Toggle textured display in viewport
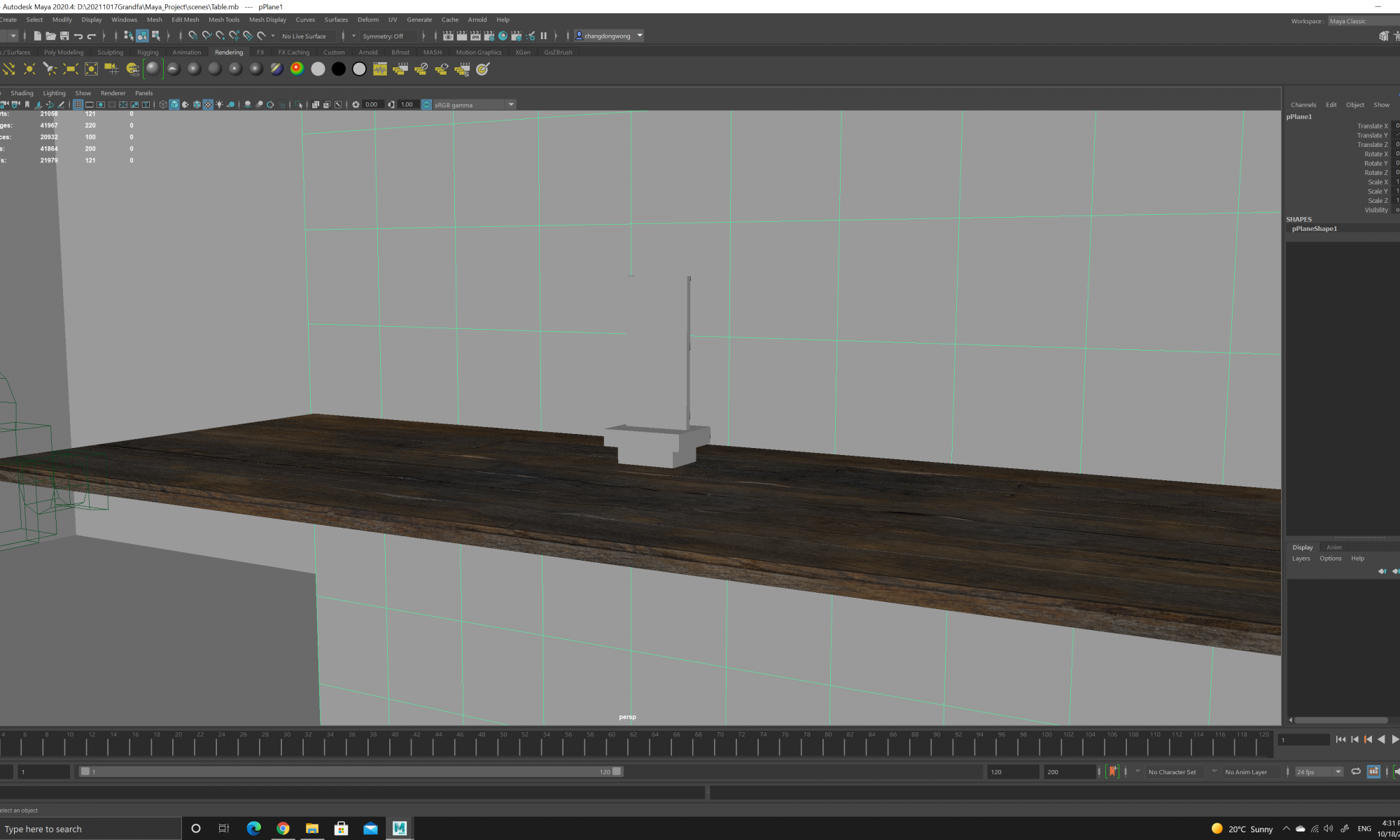 [208, 105]
